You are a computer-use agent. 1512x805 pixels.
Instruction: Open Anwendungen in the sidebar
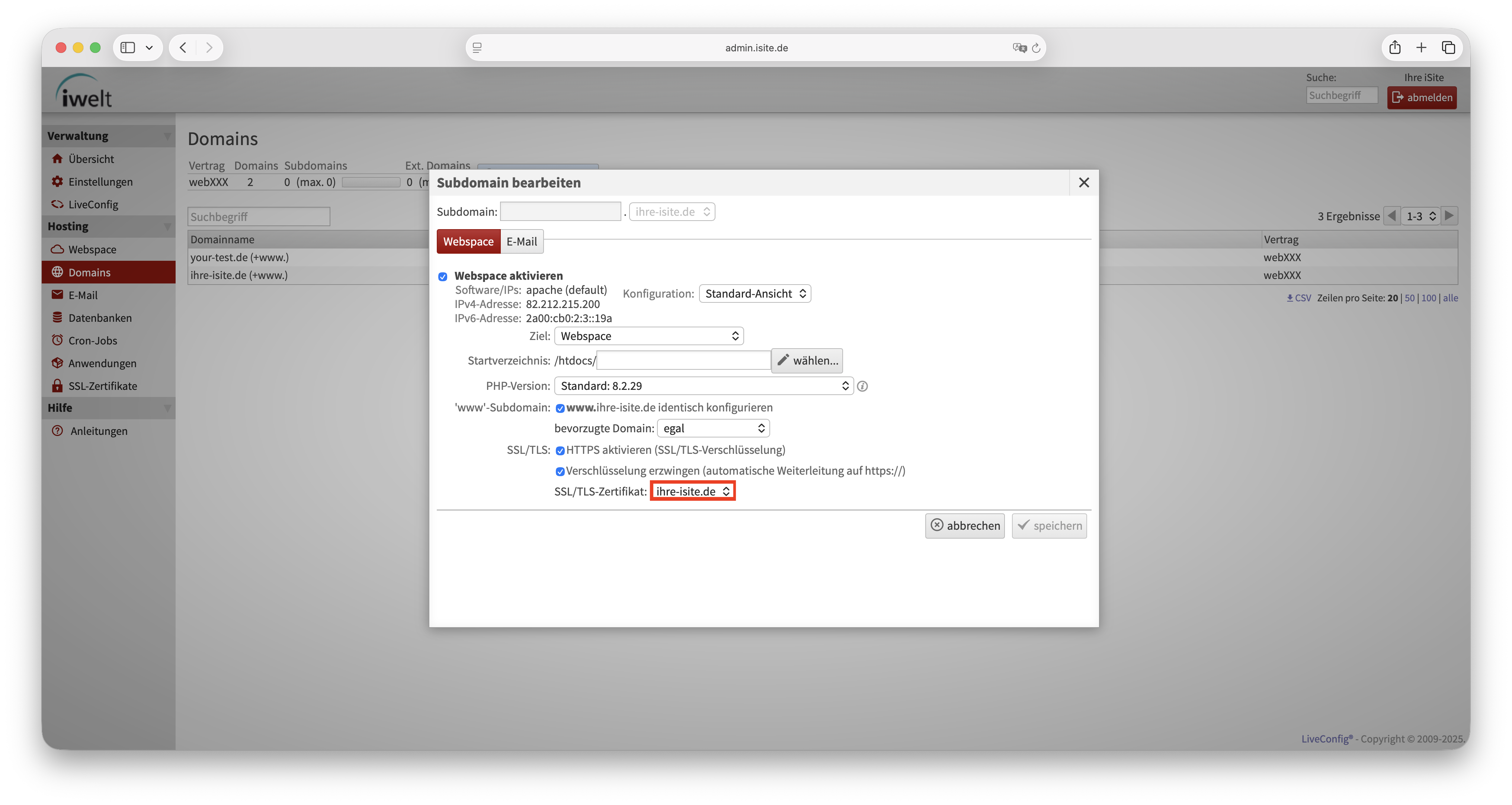(x=102, y=363)
